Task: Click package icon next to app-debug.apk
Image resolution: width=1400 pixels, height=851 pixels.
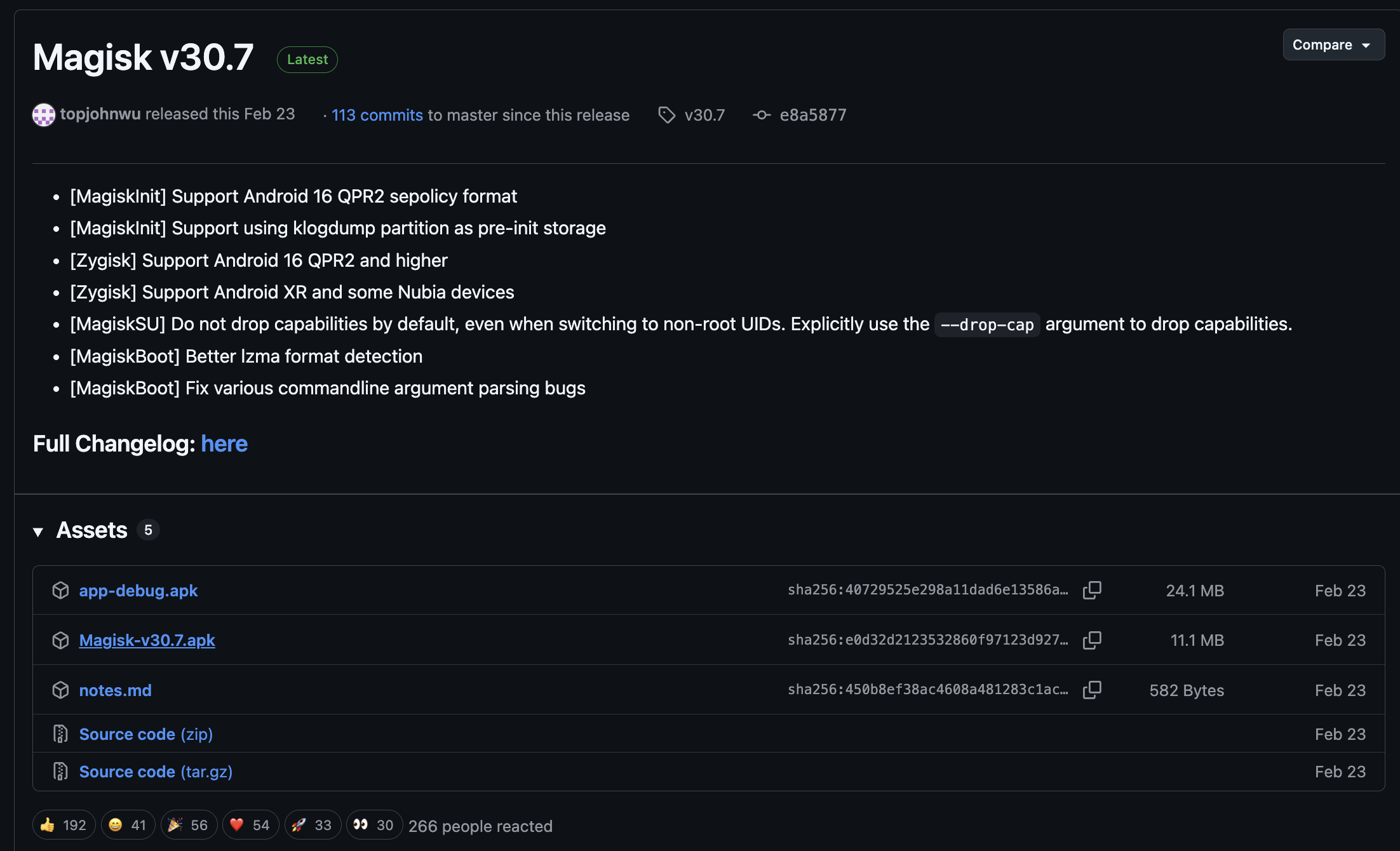Action: [60, 590]
